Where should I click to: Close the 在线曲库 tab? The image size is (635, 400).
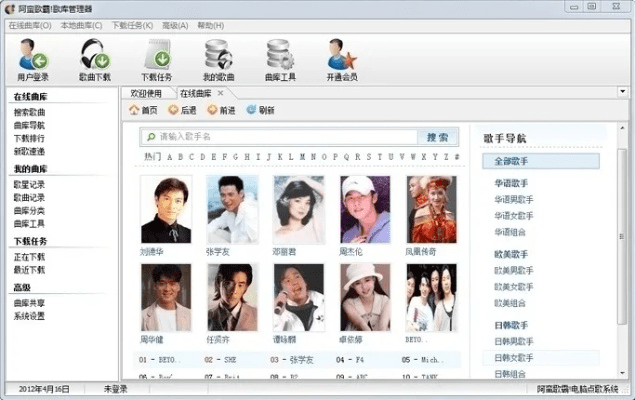[x=221, y=93]
